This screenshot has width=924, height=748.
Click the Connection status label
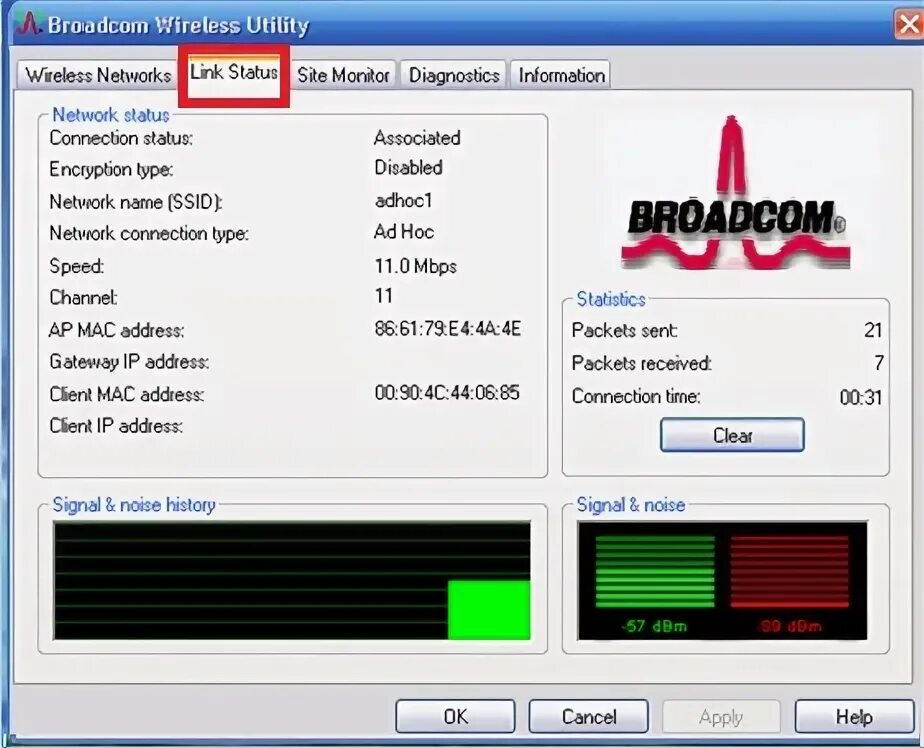pos(121,139)
